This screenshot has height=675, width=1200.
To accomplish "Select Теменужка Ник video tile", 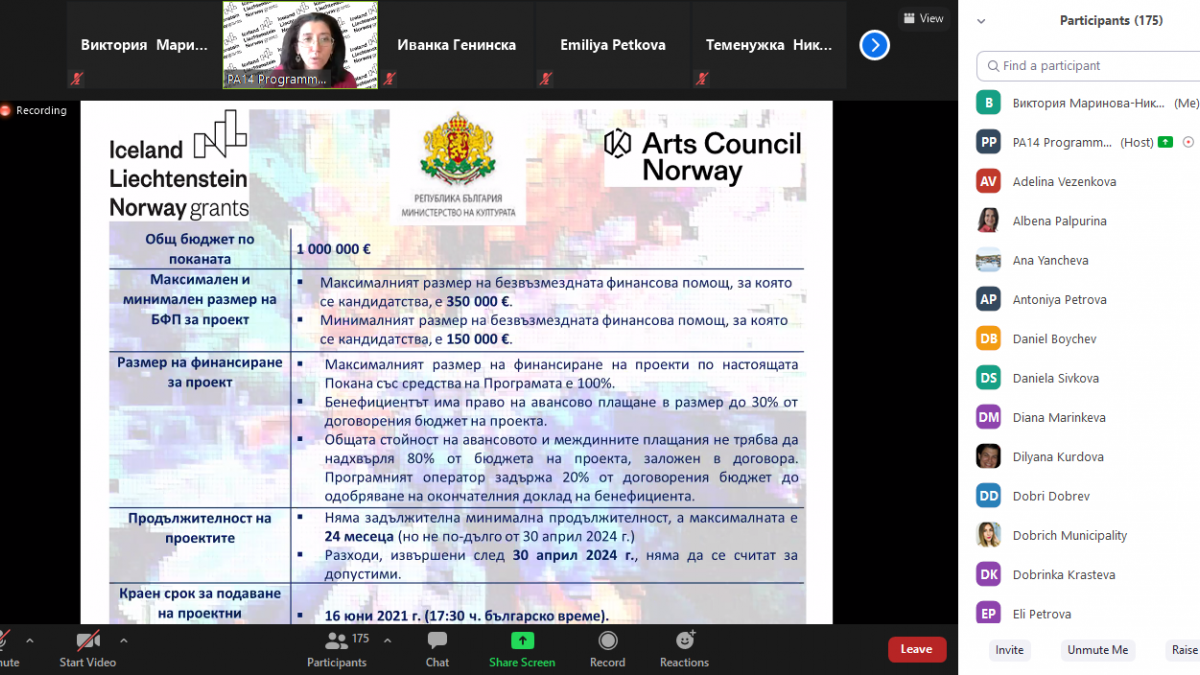I will (770, 45).
